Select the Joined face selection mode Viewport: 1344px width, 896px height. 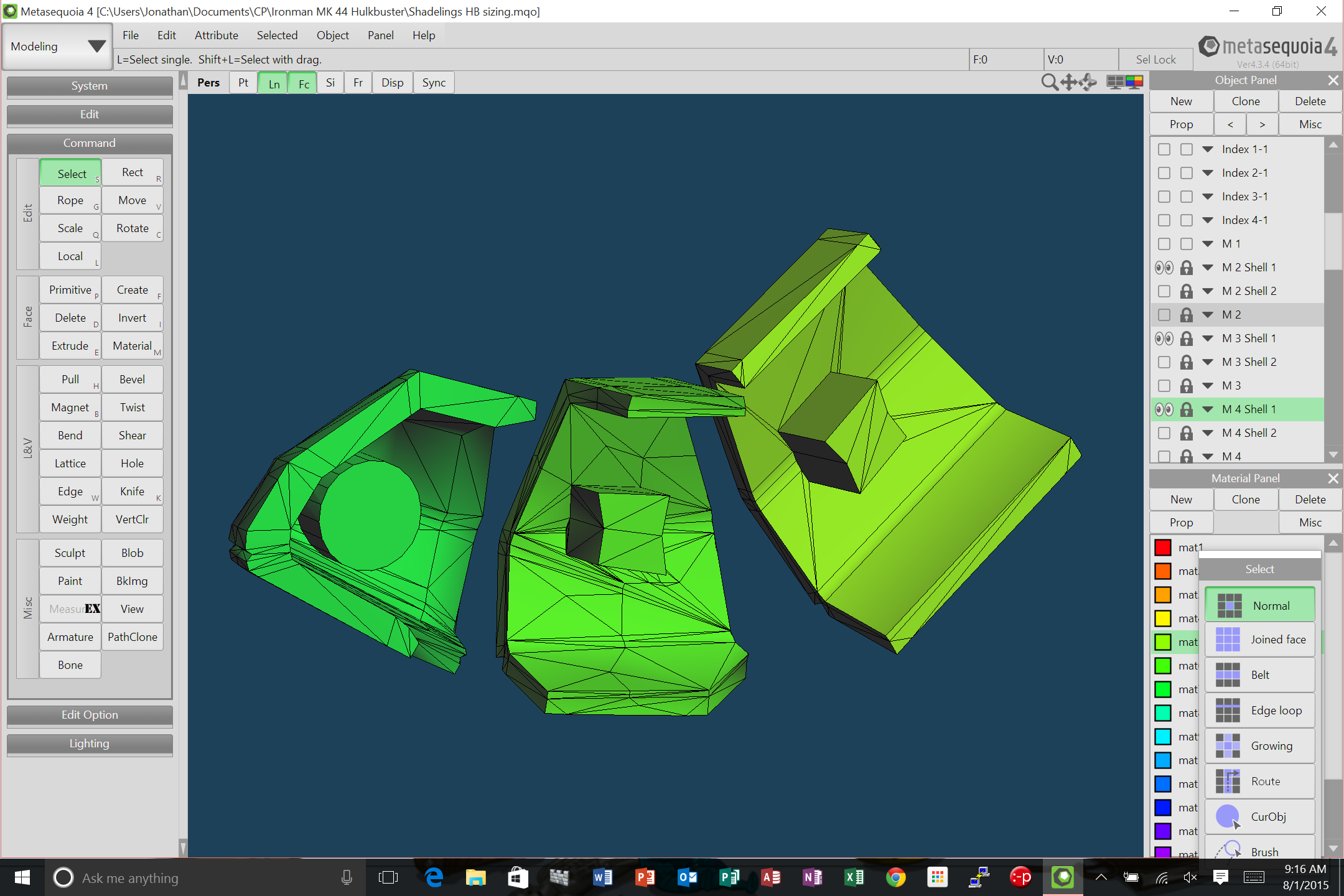tap(1260, 640)
